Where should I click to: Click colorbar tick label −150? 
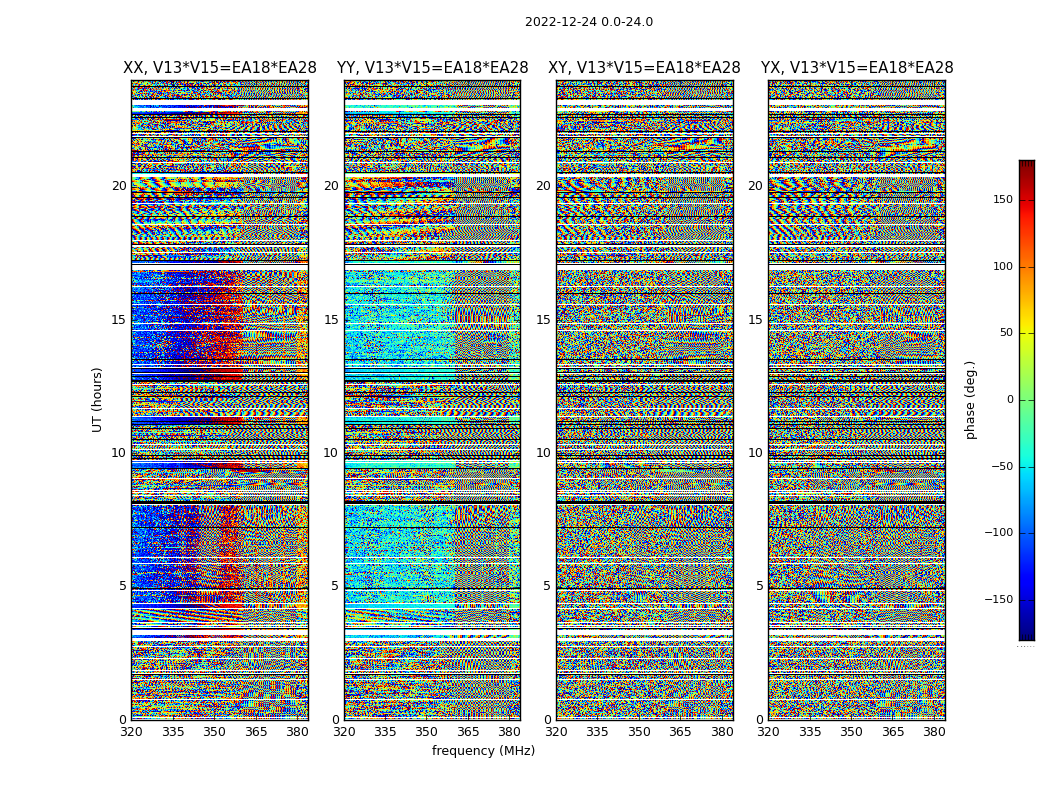pos(999,599)
